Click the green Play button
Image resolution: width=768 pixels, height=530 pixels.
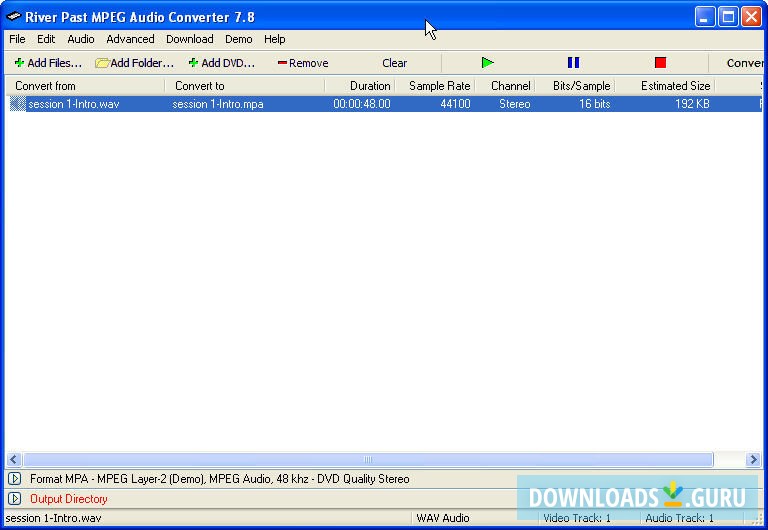[487, 63]
